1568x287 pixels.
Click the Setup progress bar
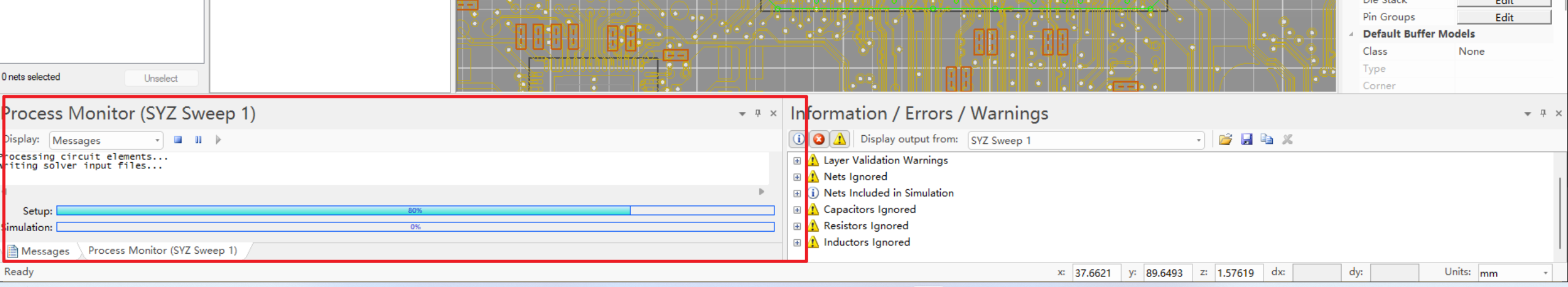(x=415, y=210)
